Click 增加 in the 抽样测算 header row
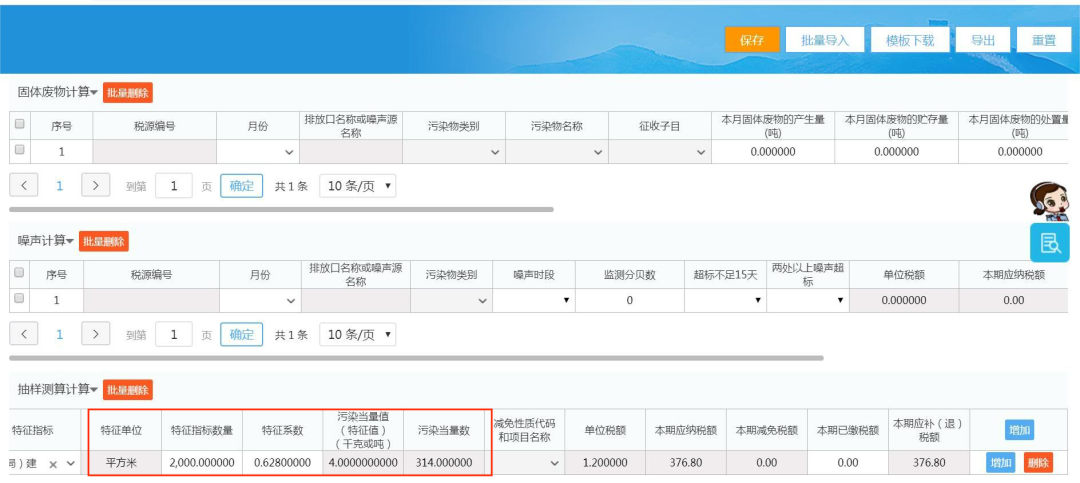 [x=1019, y=429]
